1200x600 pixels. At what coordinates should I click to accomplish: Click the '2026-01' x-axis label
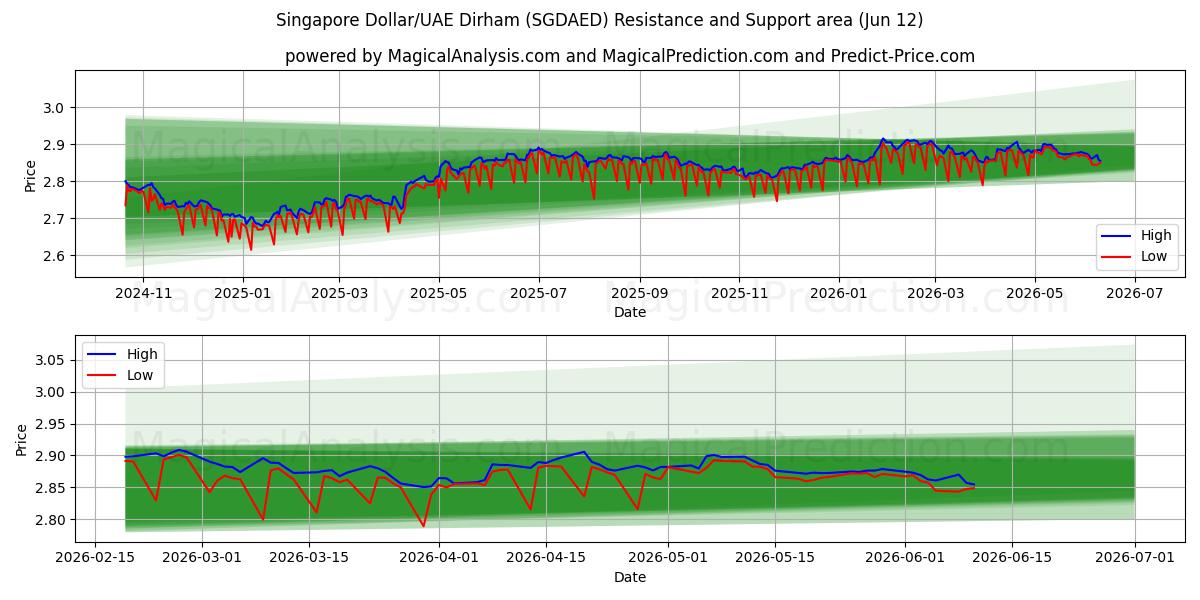(839, 294)
